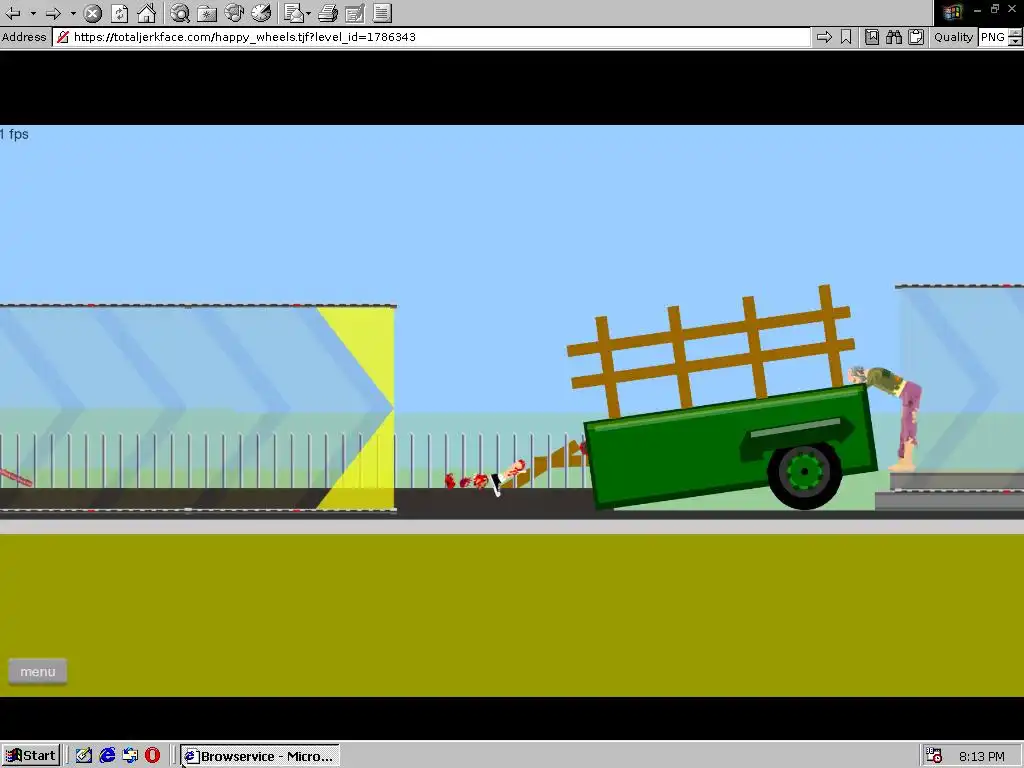Step the Quality value down

[1016, 42]
